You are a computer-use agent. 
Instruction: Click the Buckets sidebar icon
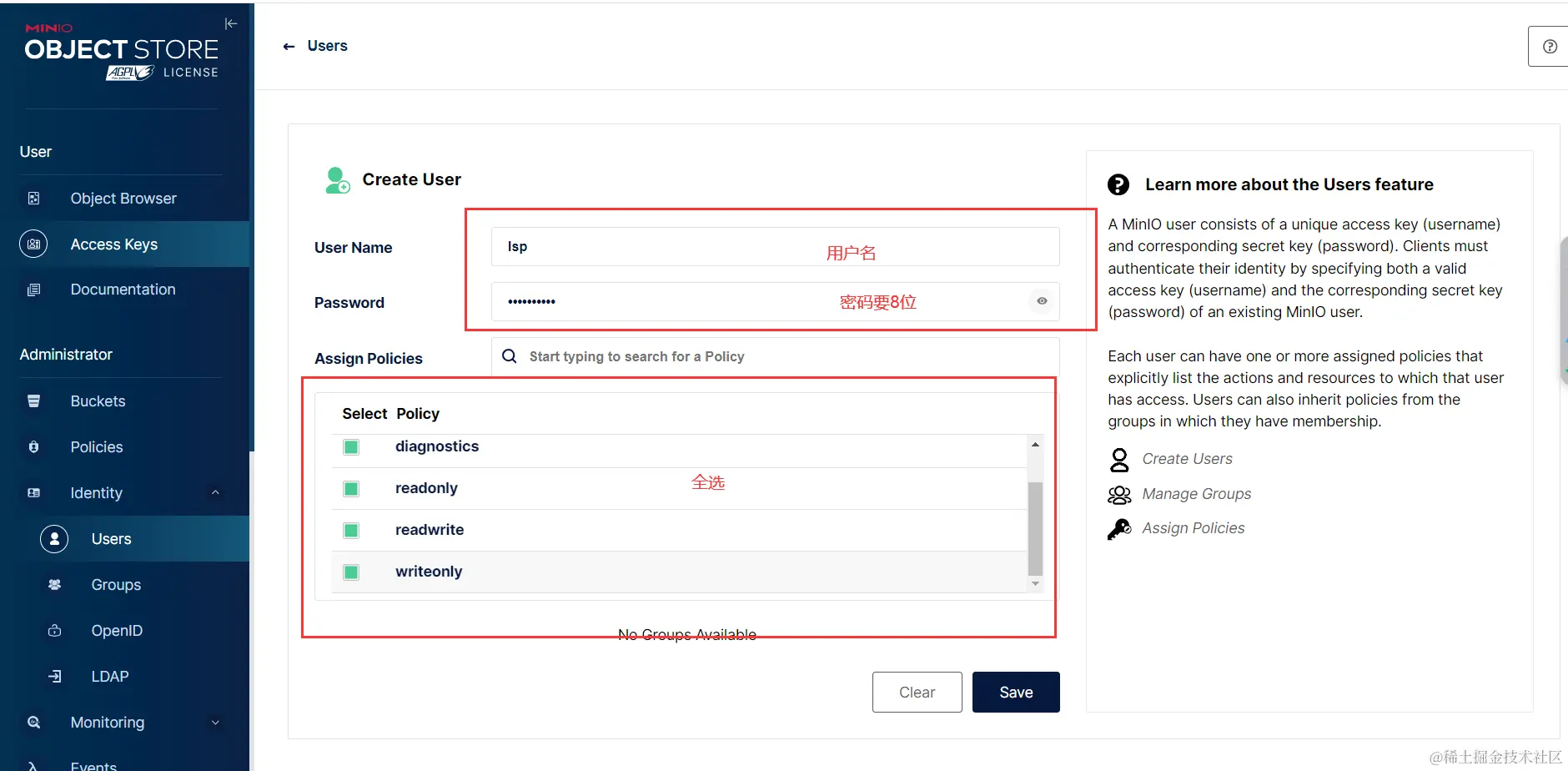coord(33,401)
